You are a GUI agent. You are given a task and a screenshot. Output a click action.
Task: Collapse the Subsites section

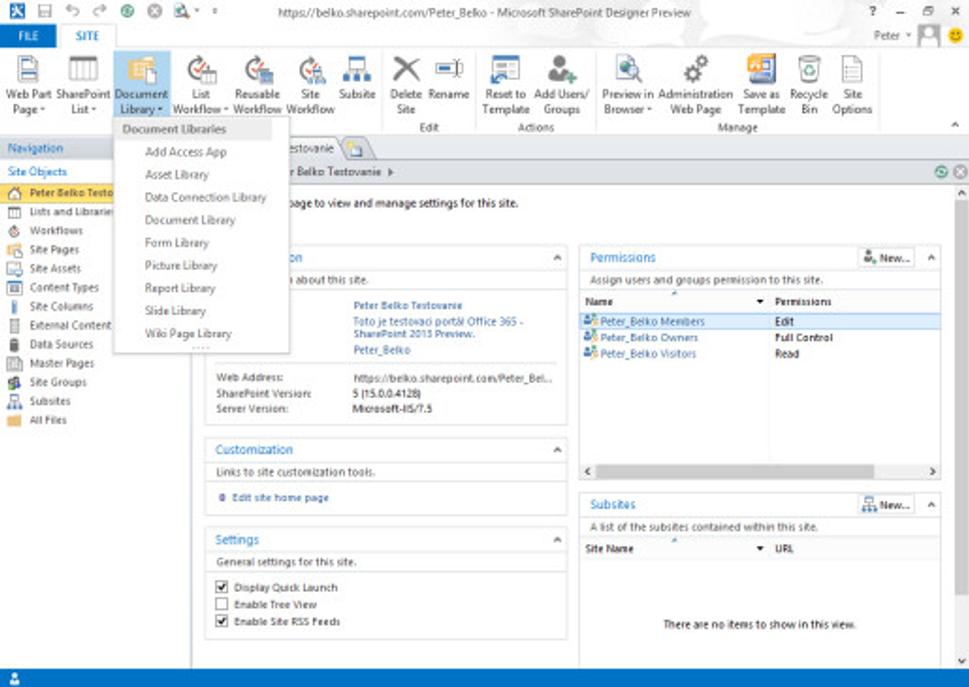click(x=931, y=505)
